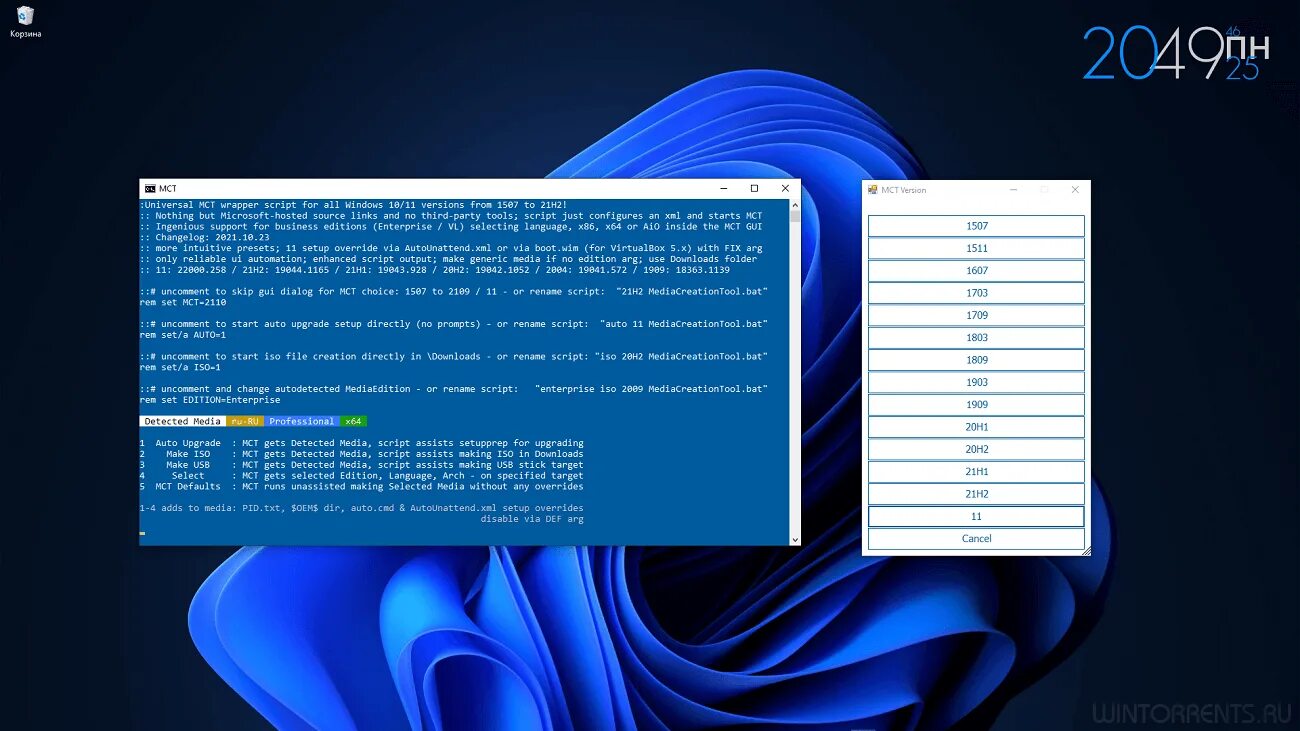Click the 'rem set/a ISO=1' line
This screenshot has width=1300, height=731.
coord(180,367)
